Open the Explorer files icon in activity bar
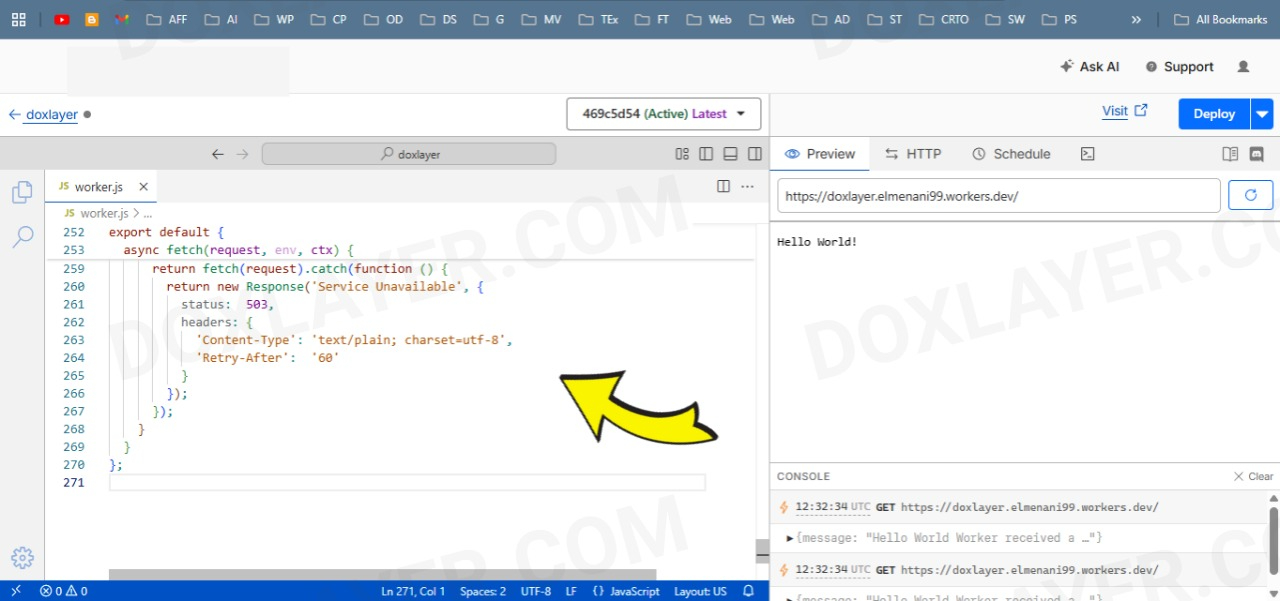Viewport: 1280px width, 601px height. click(x=22, y=192)
